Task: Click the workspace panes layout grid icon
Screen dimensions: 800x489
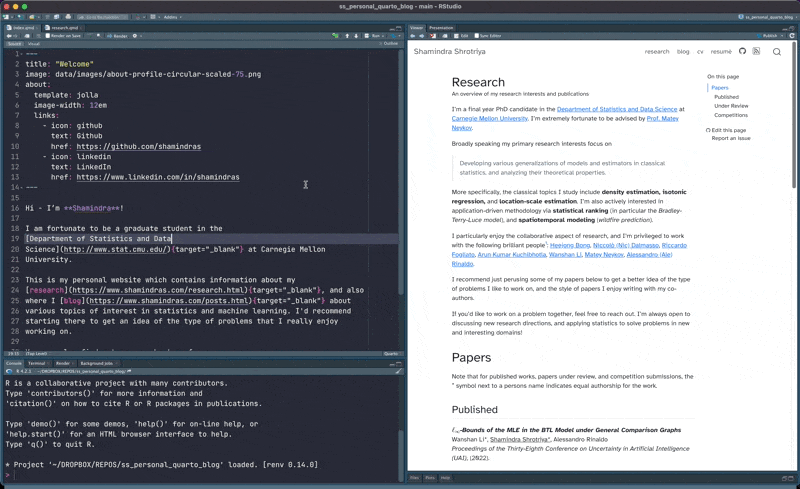Action: pyautogui.click(x=153, y=17)
